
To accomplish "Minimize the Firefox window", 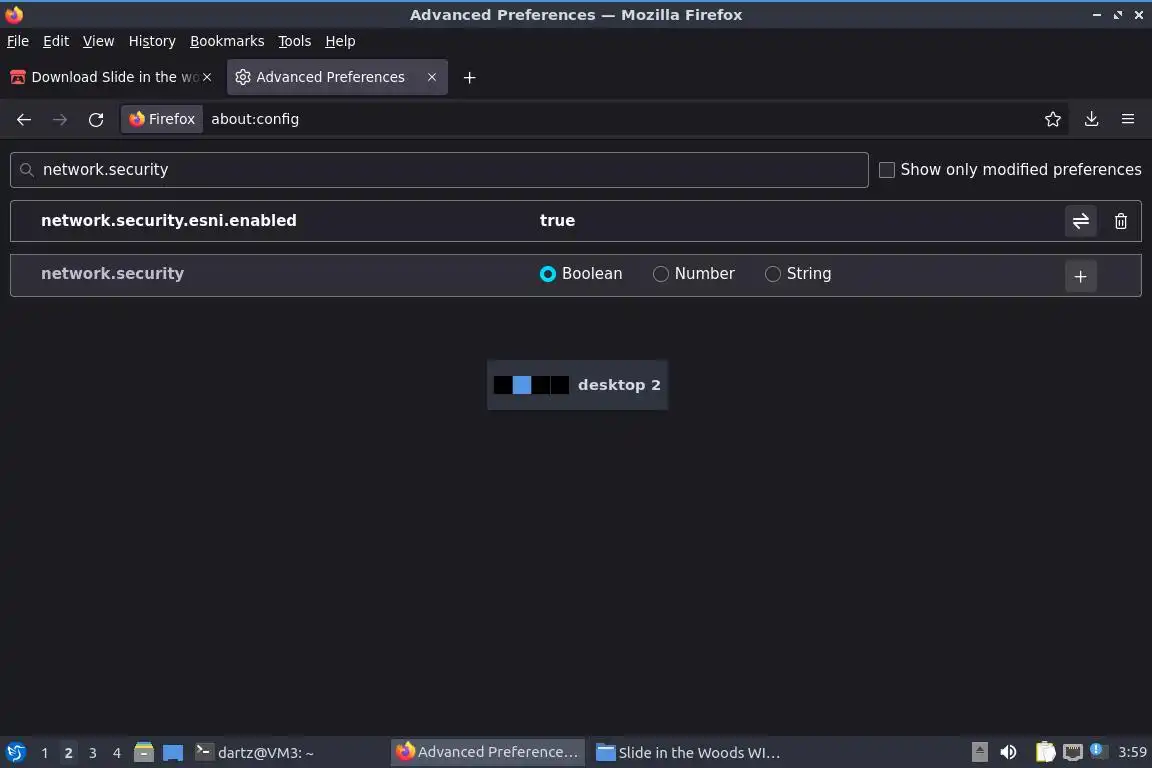I will point(1096,15).
